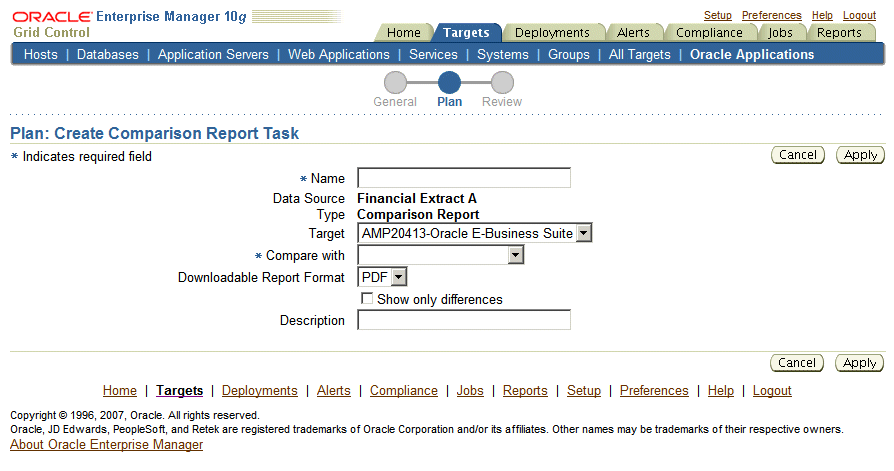This screenshot has width=894, height=471.
Task: Click footer Preferences link
Action: tap(654, 391)
